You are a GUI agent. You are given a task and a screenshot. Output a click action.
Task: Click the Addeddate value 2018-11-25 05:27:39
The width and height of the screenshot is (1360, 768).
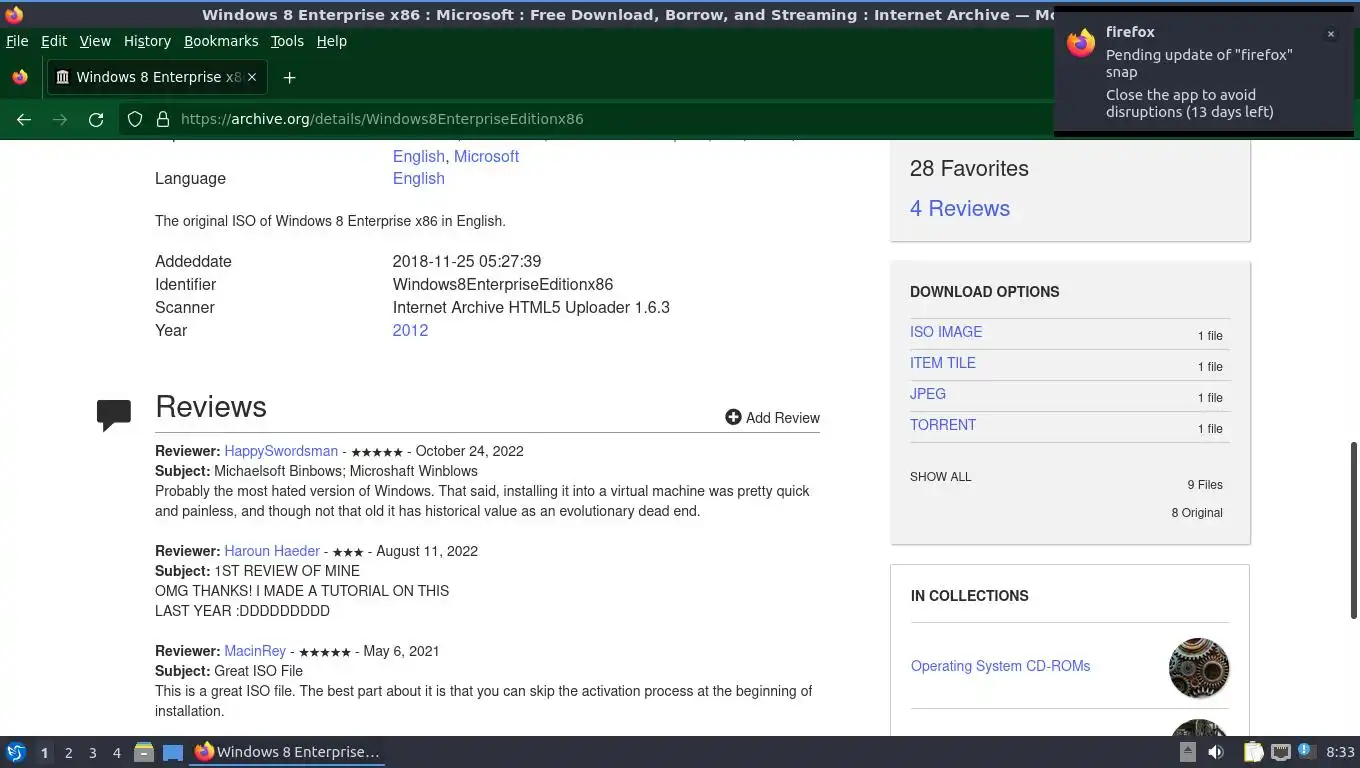pos(467,261)
